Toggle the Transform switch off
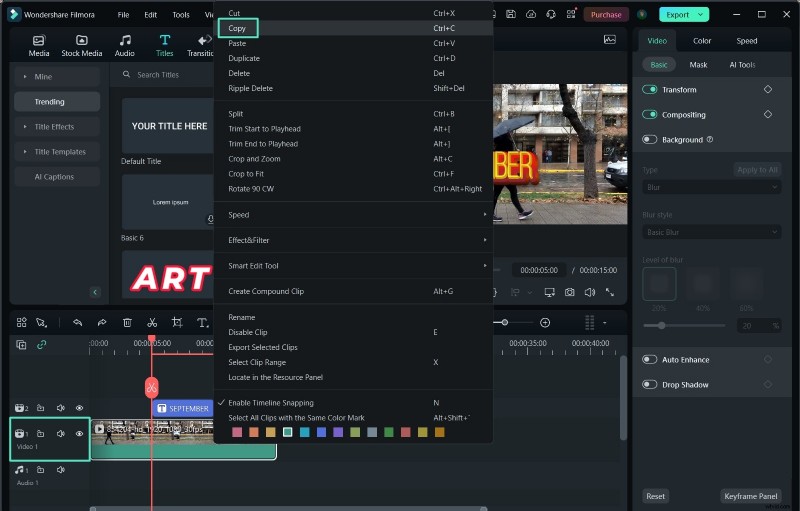Viewport: 800px width, 511px height. 650,90
